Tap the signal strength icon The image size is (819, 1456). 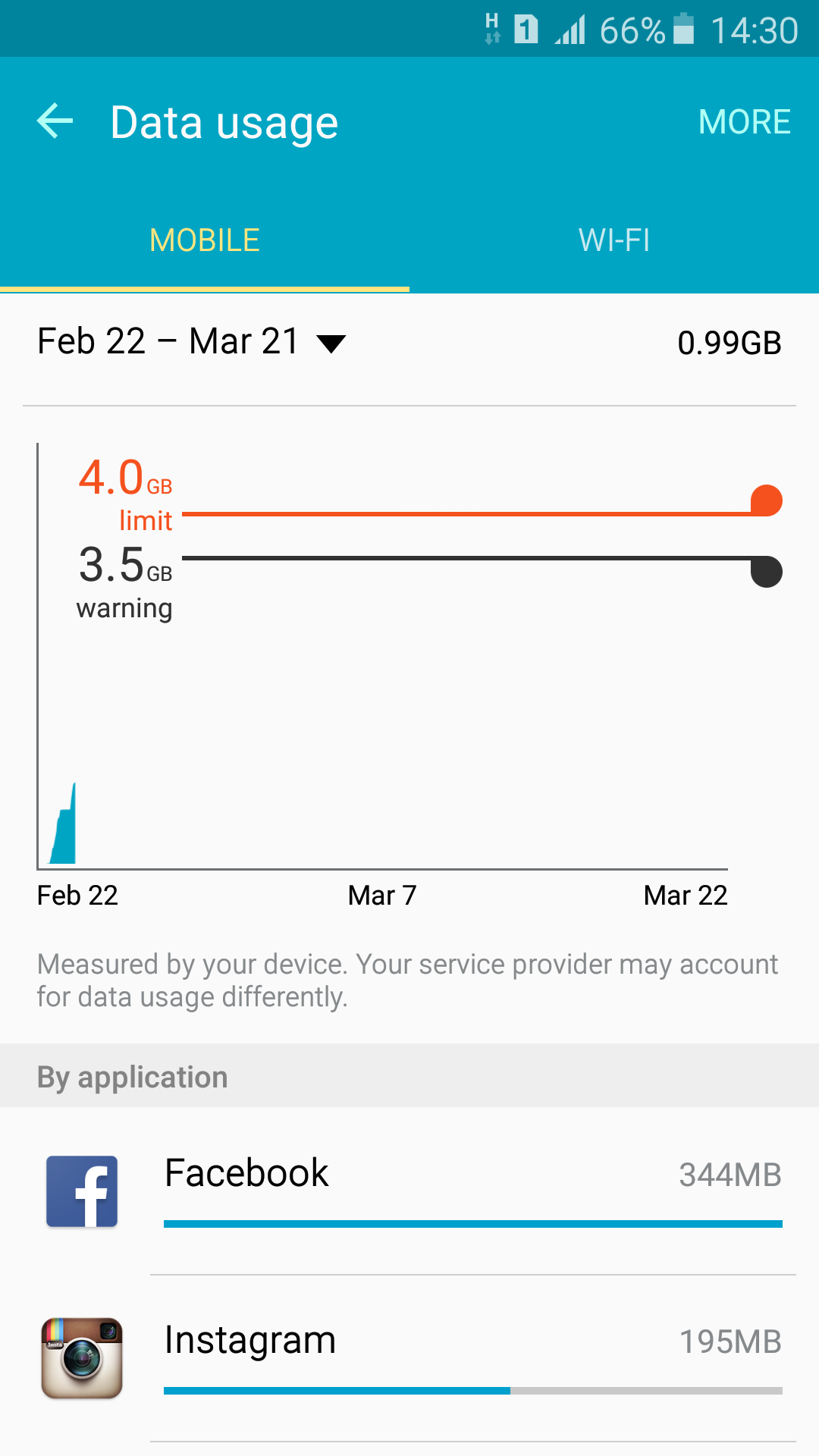[570, 30]
